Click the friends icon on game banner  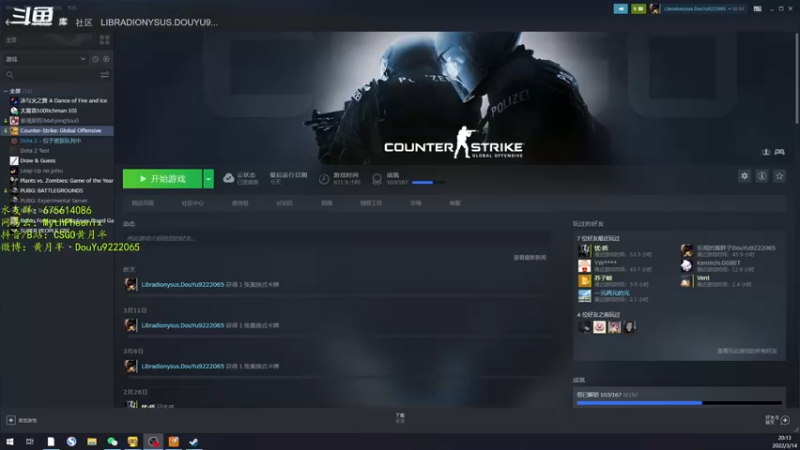coord(766,152)
